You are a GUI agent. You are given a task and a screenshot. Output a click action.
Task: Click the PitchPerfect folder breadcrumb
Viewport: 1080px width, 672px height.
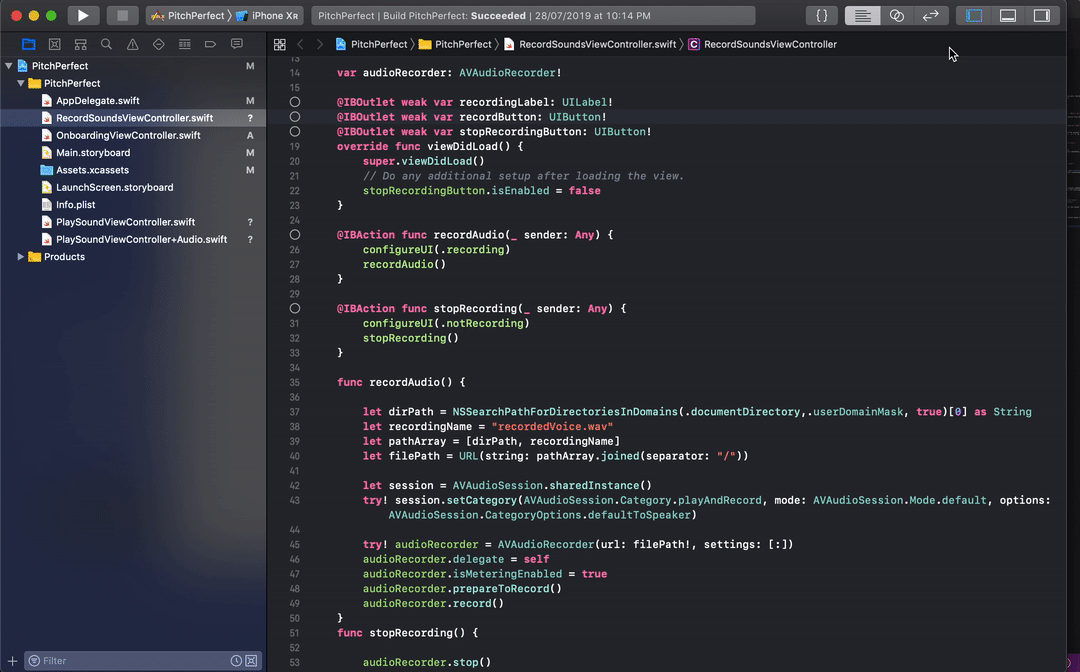[455, 44]
